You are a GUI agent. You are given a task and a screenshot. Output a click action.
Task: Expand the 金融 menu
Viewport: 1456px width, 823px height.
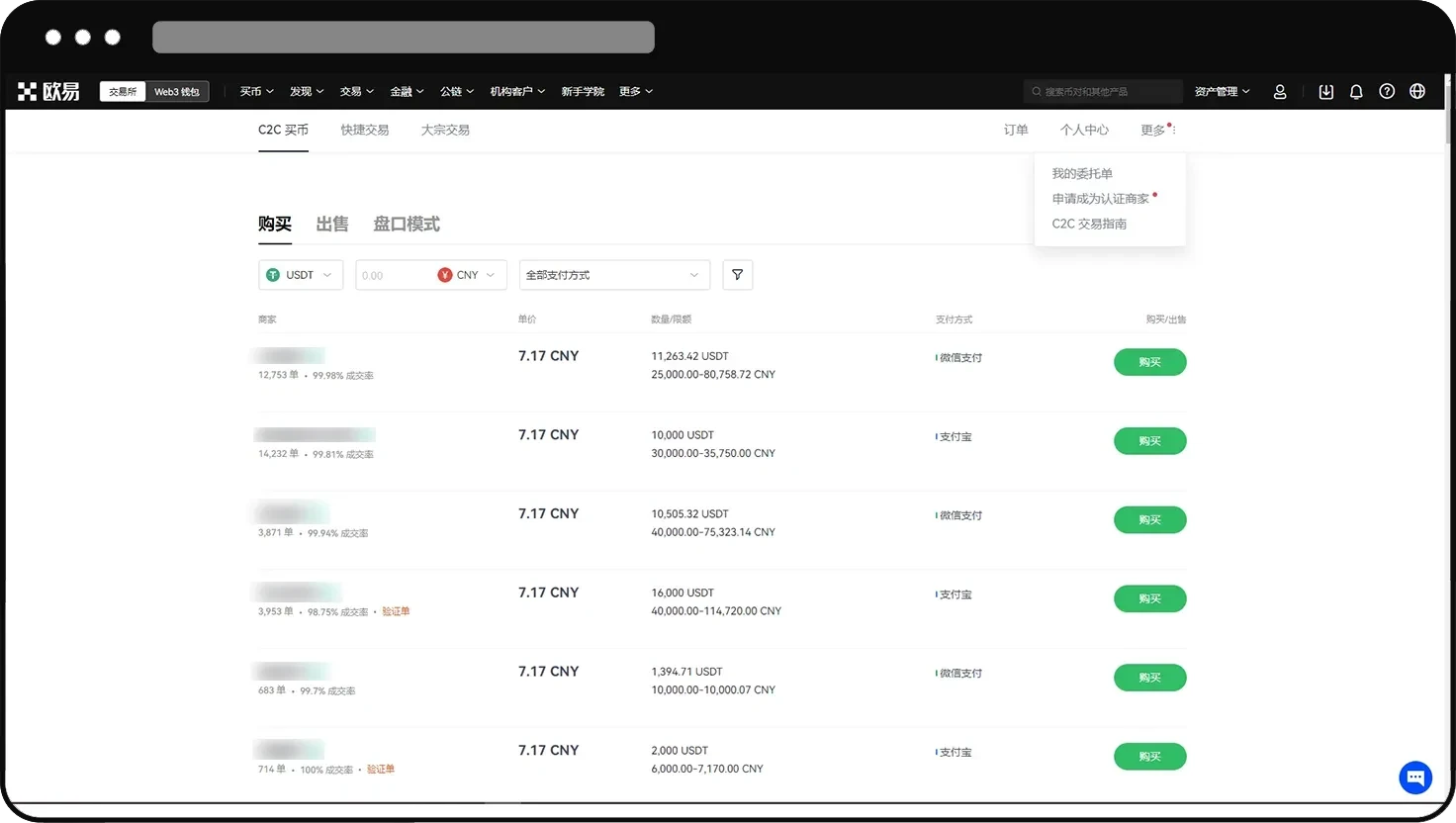pyautogui.click(x=407, y=91)
